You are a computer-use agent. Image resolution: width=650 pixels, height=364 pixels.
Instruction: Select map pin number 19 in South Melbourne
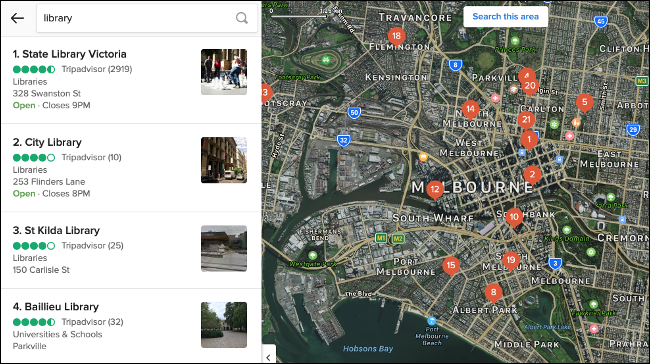pos(511,261)
